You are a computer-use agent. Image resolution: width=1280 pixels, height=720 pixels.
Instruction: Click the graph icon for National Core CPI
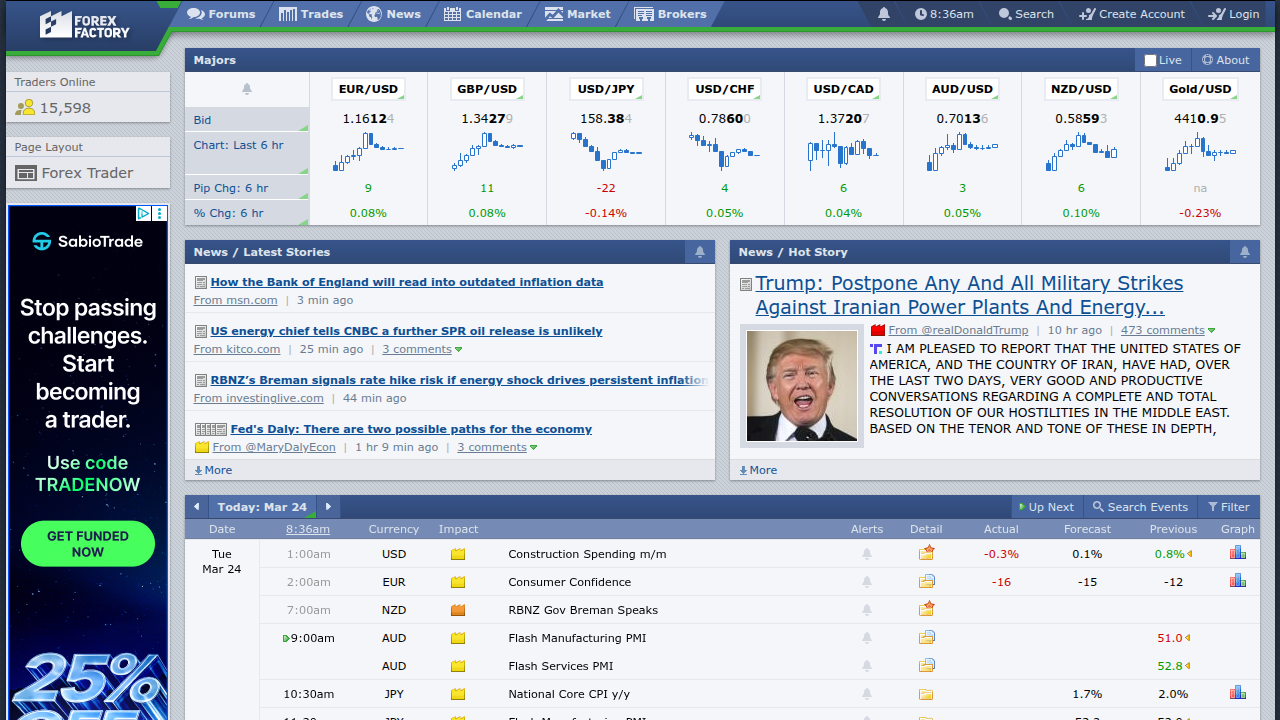1237,691
